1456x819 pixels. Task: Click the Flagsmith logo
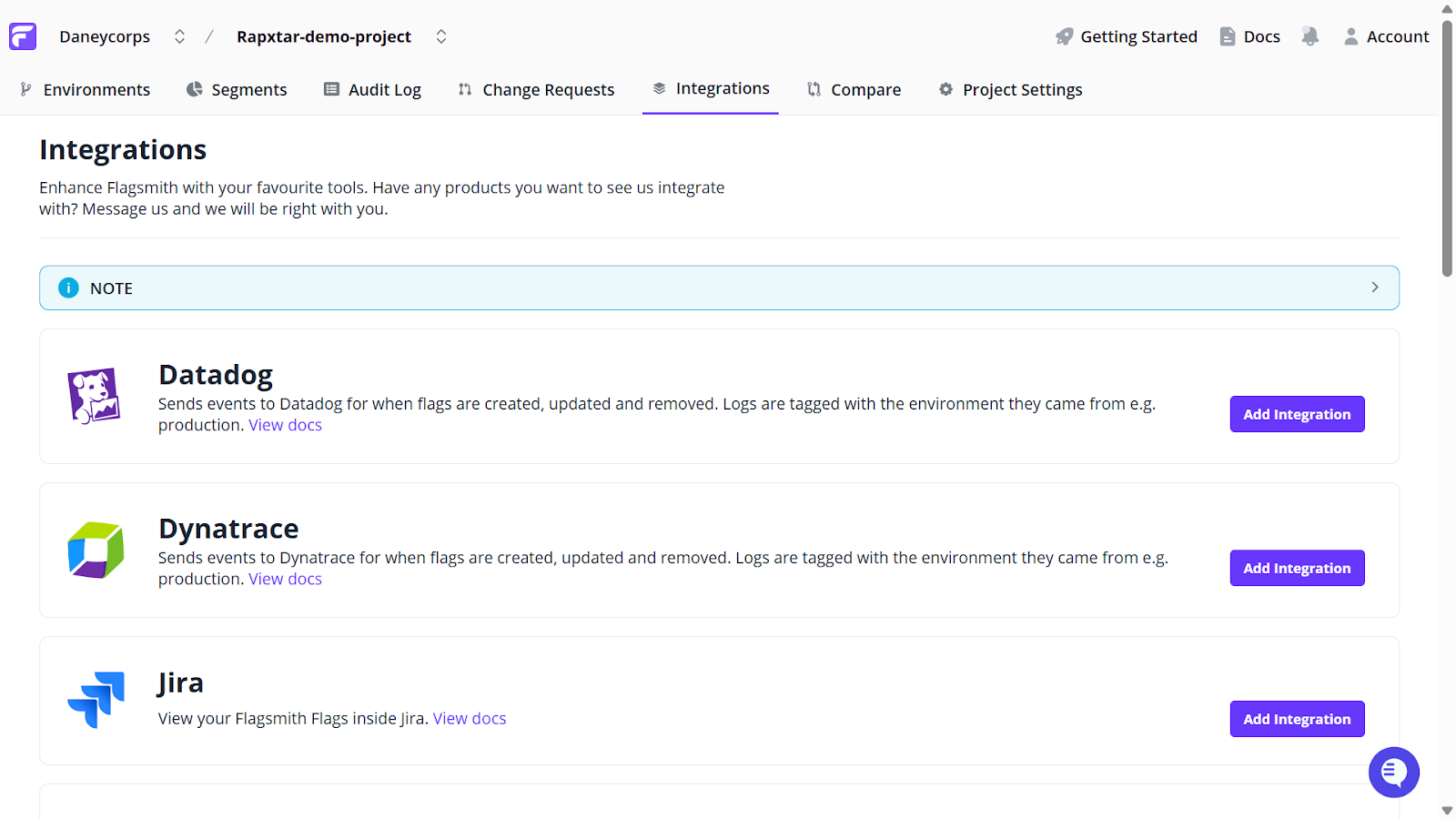(22, 35)
